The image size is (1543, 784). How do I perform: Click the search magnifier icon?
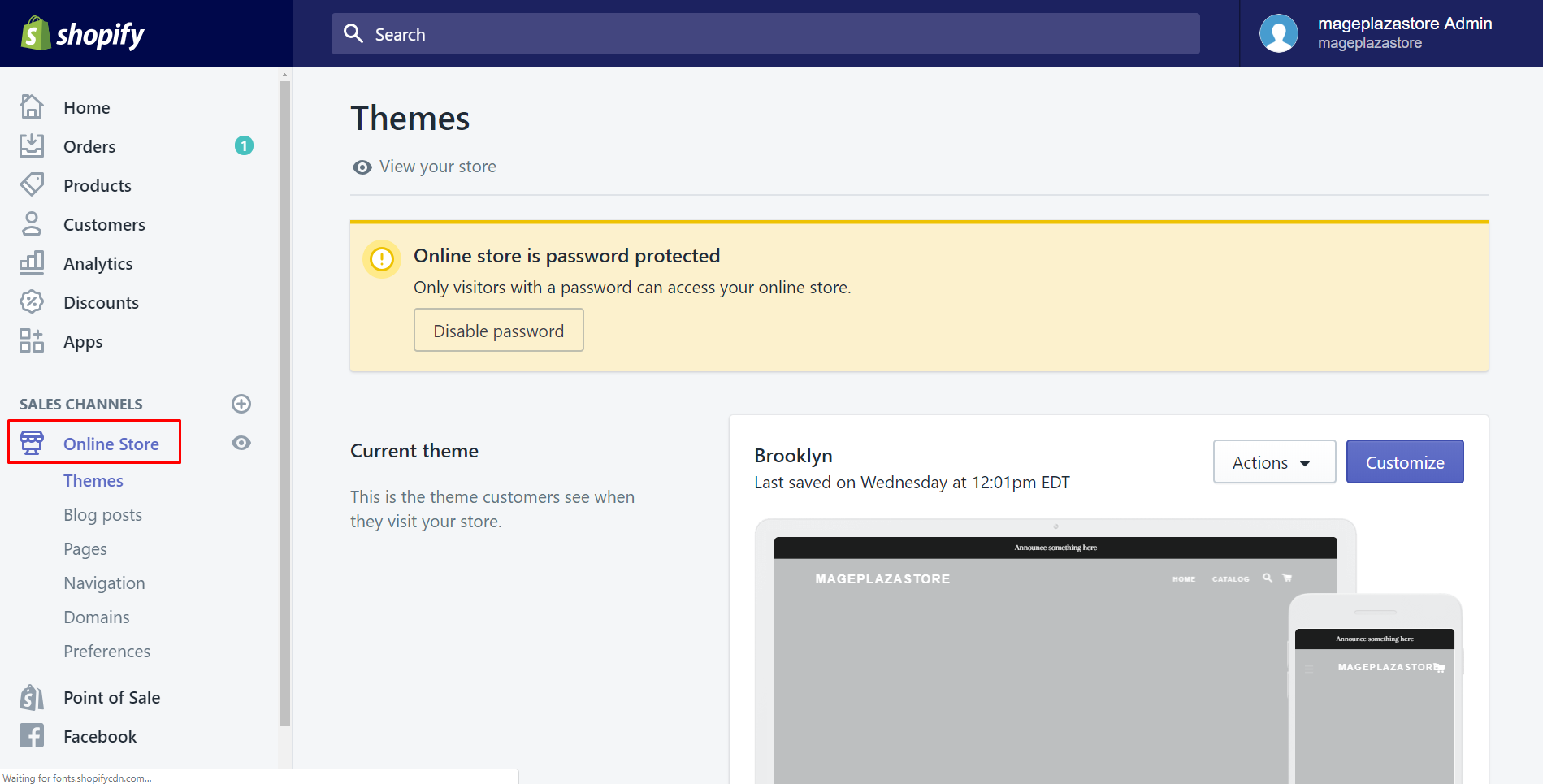353,33
